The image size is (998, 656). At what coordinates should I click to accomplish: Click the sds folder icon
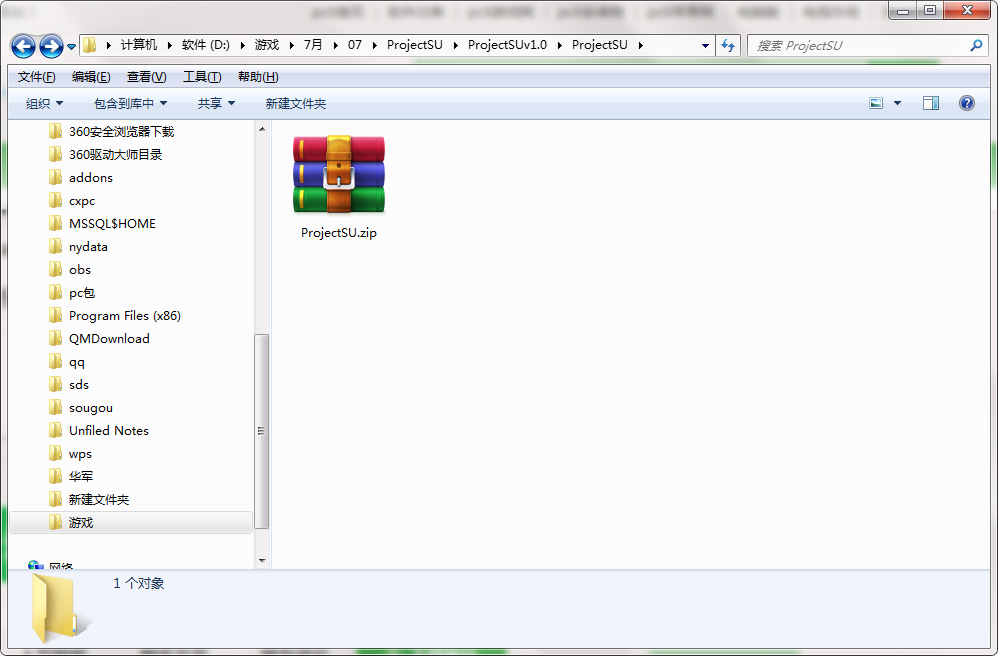coord(55,384)
